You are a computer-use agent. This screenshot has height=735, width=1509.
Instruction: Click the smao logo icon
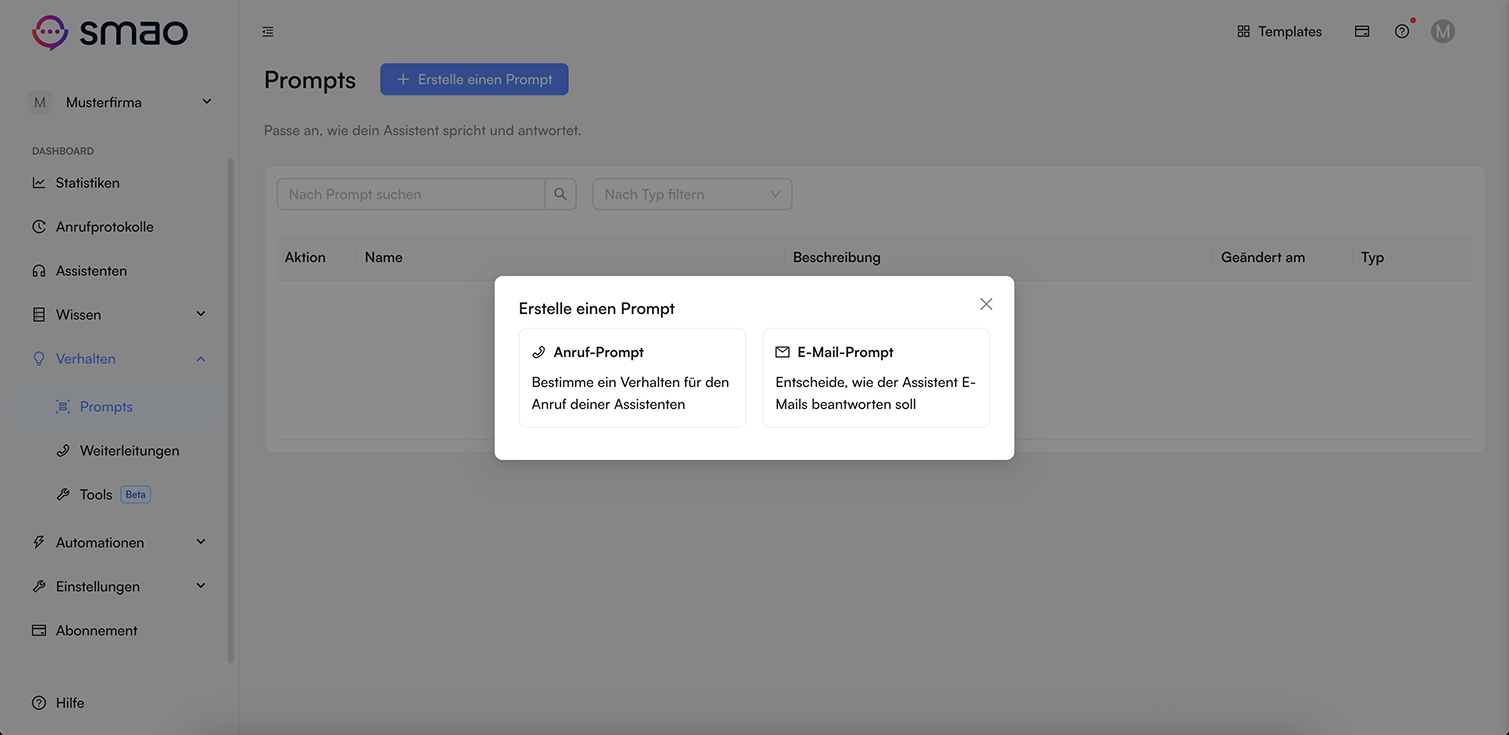[50, 32]
